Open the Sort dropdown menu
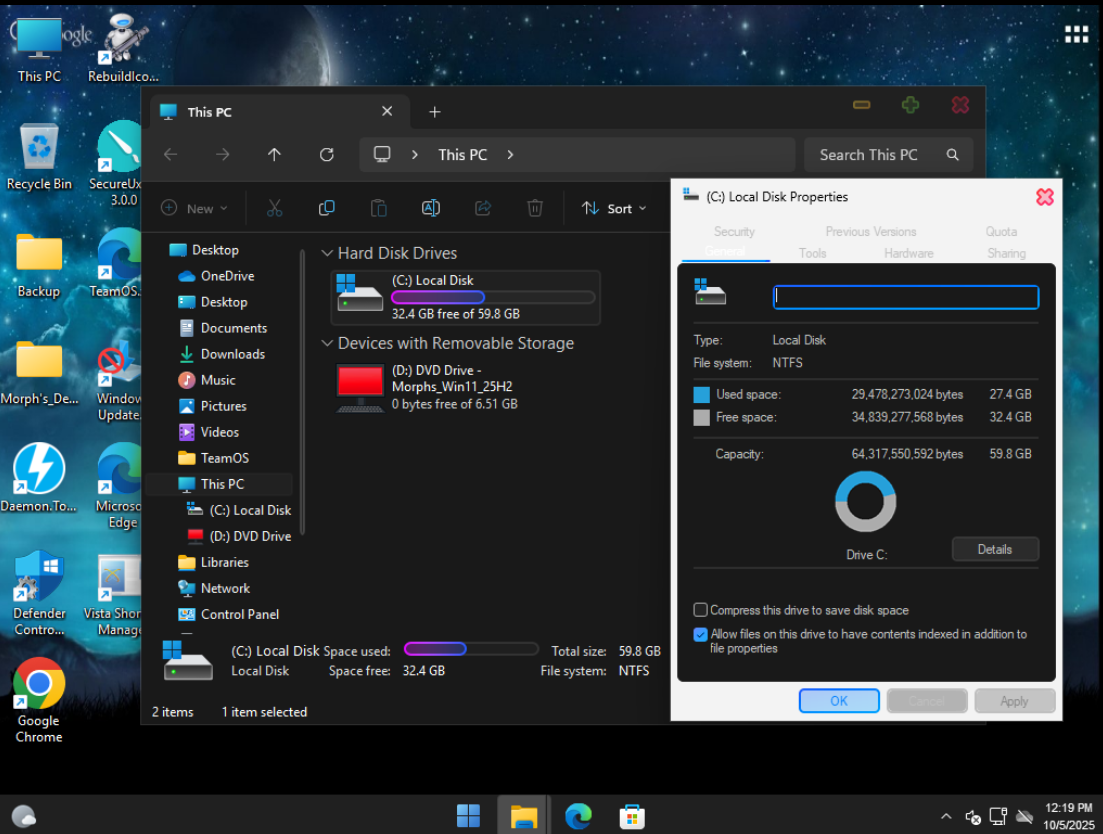Screen dimensions: 1103x834 click(615, 208)
